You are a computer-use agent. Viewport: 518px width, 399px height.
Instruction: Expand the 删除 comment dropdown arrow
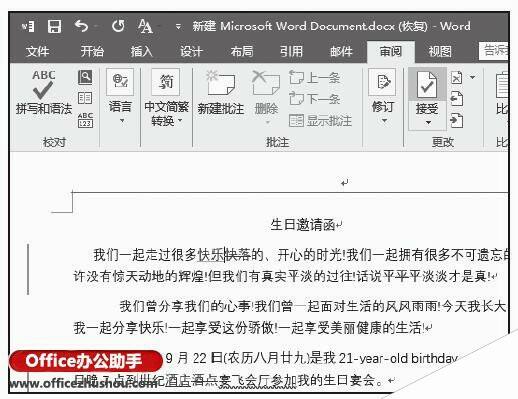(x=268, y=123)
